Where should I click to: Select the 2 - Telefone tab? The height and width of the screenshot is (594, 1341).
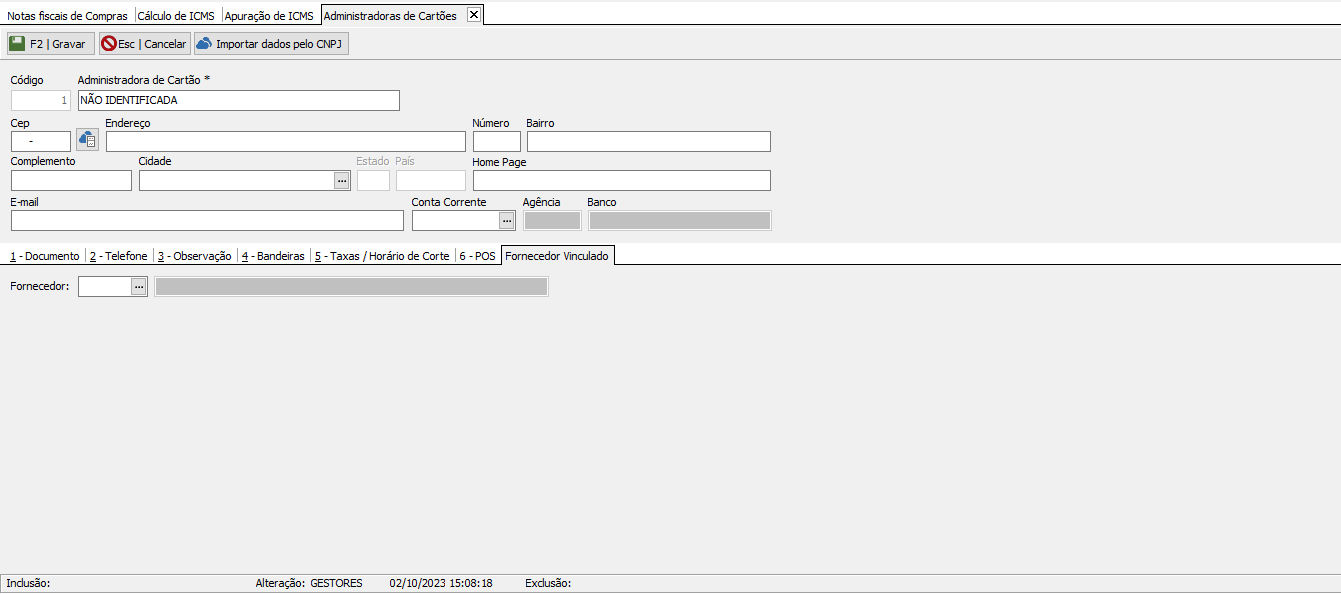(x=119, y=256)
